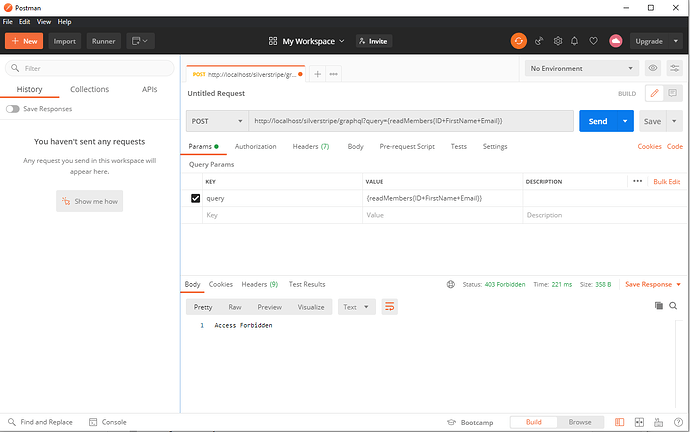Viewport: 690px width, 432px height.
Task: Open the No Environment dropdown
Action: click(x=582, y=68)
